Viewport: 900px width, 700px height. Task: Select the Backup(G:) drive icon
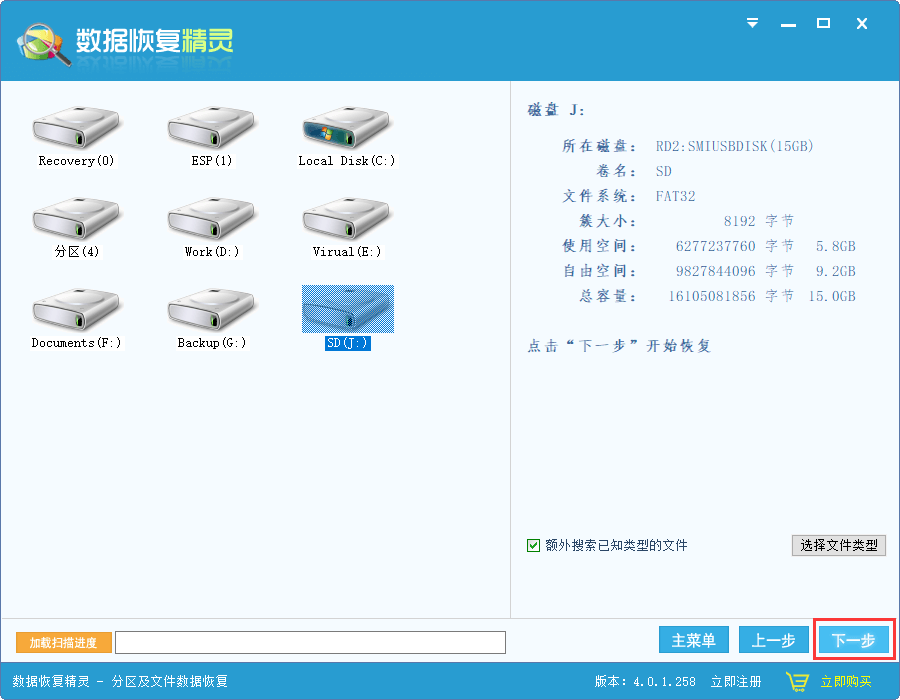210,310
